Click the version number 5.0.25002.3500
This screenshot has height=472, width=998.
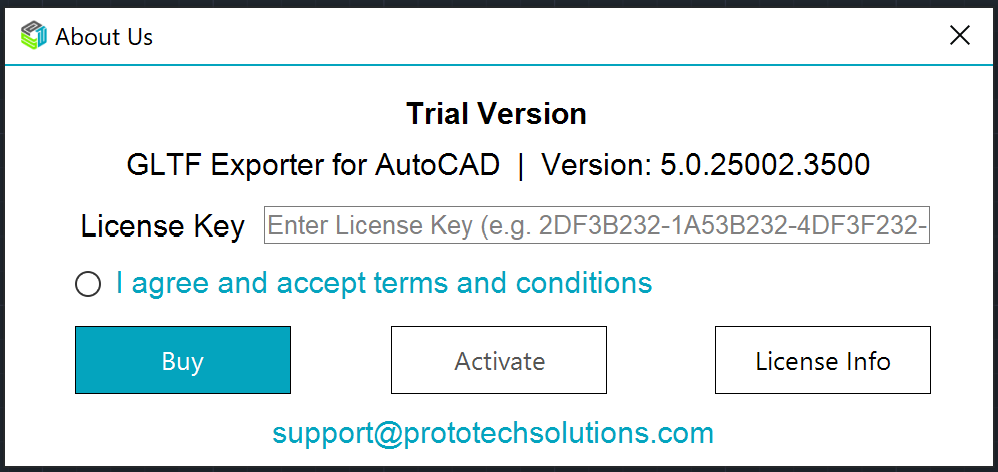(765, 164)
